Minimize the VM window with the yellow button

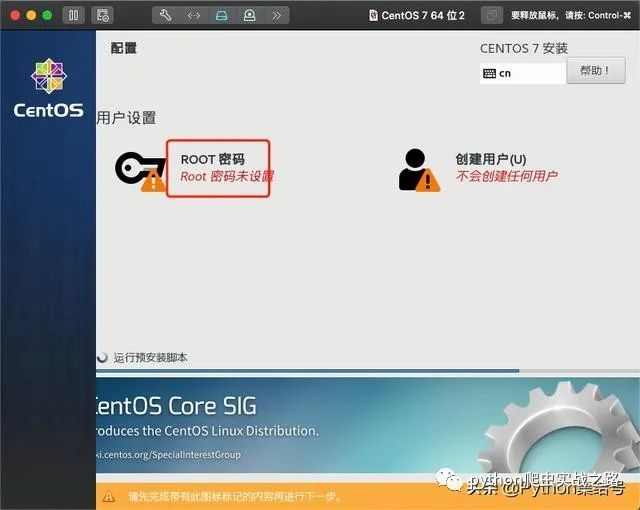[x=31, y=16]
